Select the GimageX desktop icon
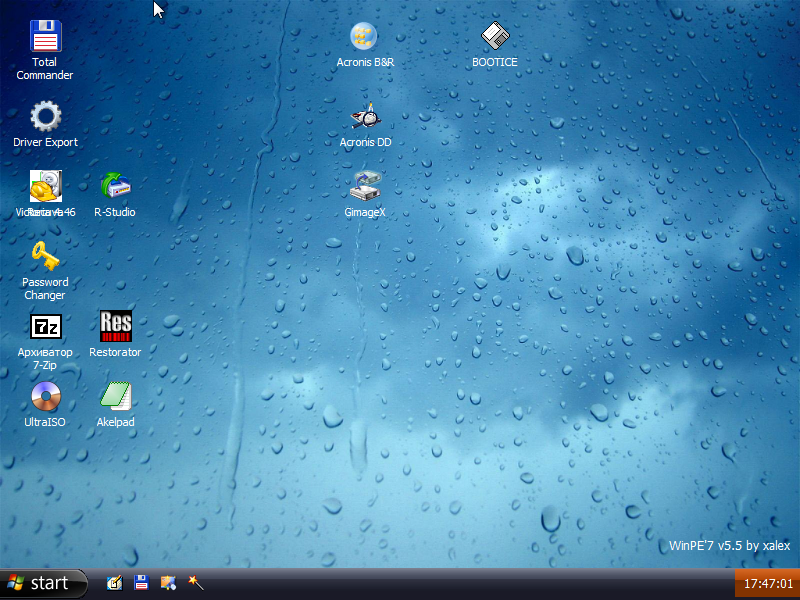Screen dimensions: 800x600 (x=365, y=186)
